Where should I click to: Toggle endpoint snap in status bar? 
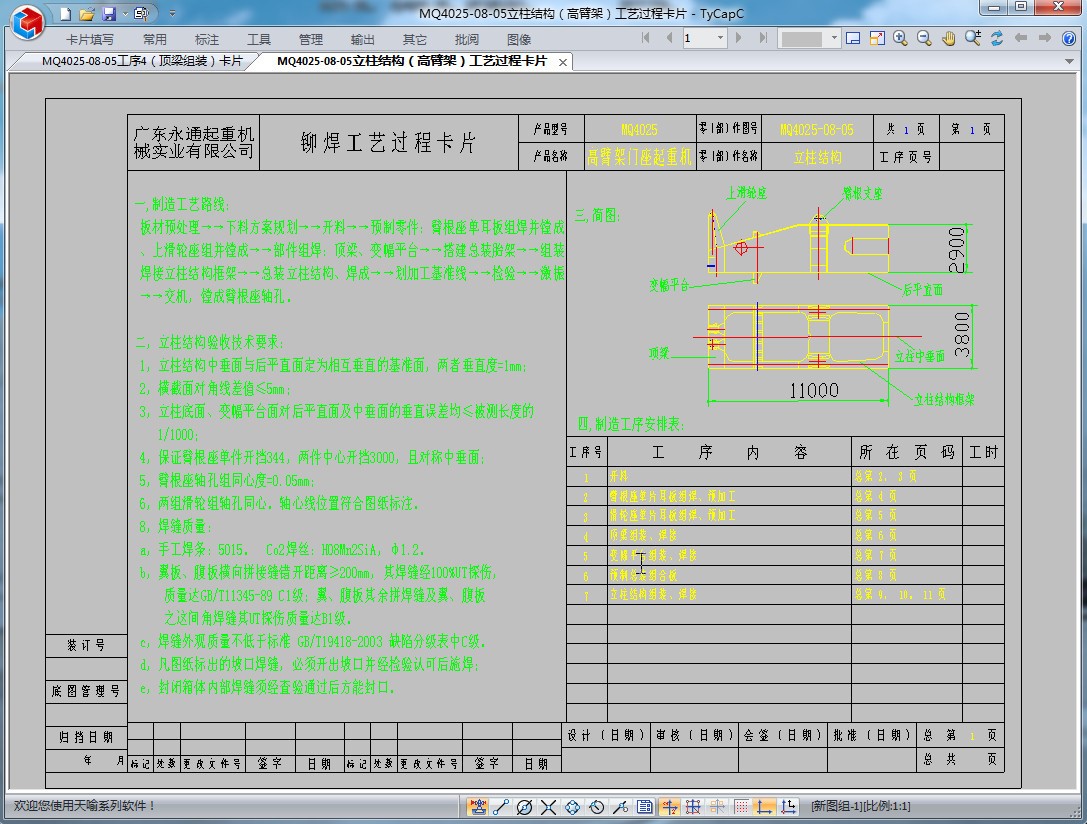tap(501, 806)
